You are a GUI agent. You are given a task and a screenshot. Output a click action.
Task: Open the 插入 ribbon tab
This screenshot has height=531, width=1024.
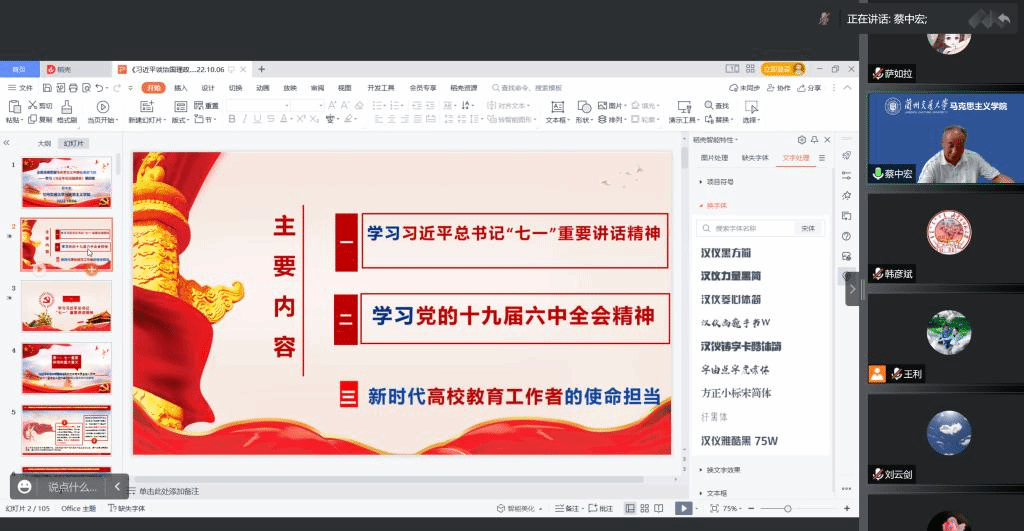181,88
